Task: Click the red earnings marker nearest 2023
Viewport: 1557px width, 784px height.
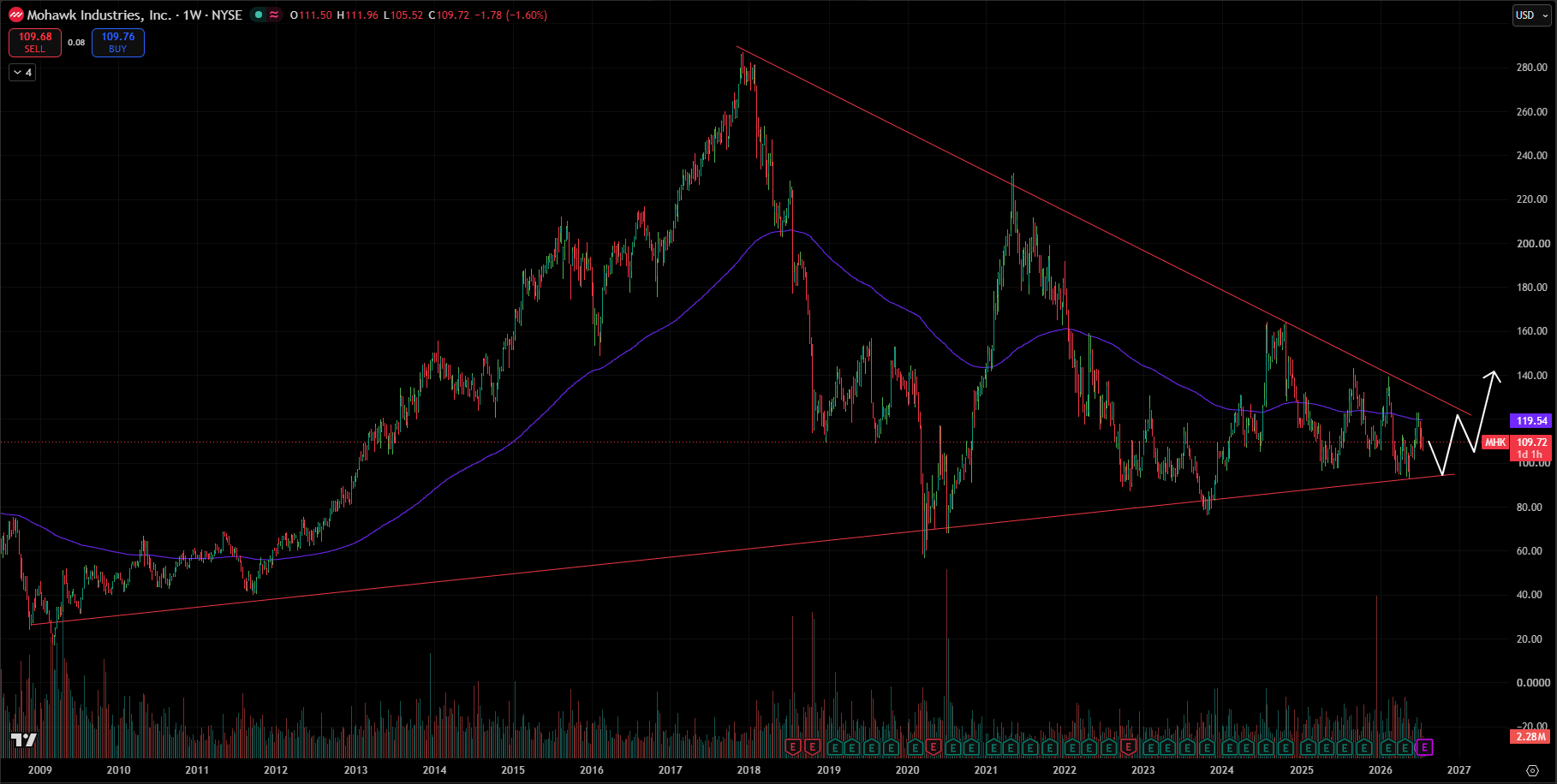Action: pos(1129,748)
